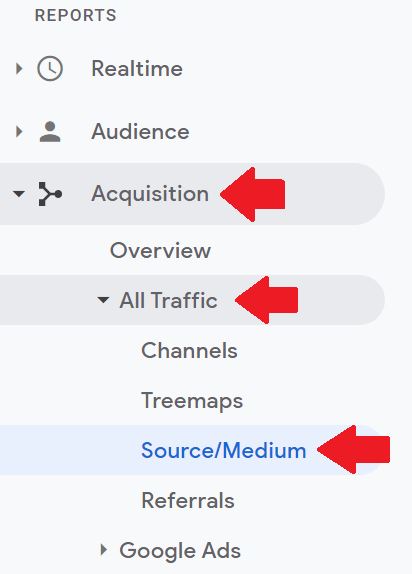Open the Channels report
Image resolution: width=412 pixels, height=574 pixels.
click(189, 351)
